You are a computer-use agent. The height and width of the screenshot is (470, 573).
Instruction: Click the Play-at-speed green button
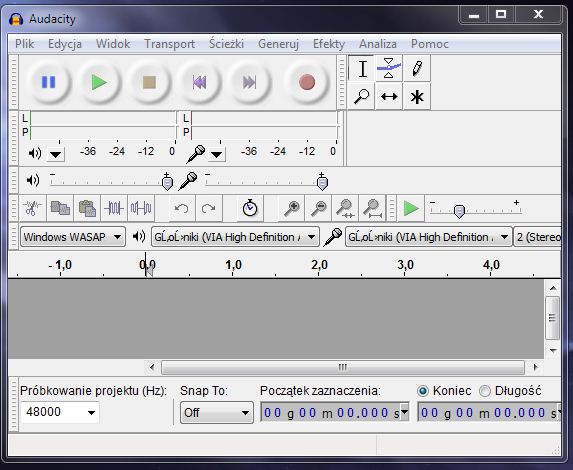point(411,208)
